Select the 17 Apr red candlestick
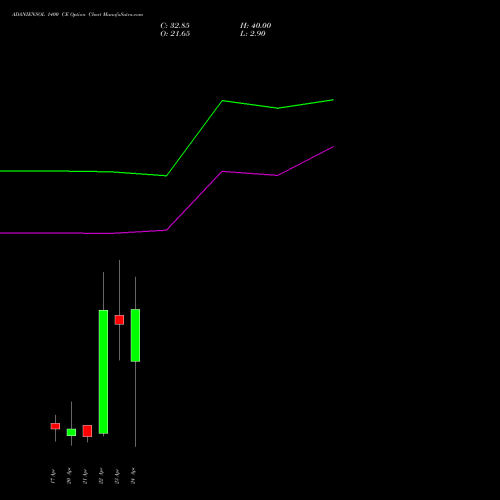This screenshot has height=500, width=500. [55, 426]
